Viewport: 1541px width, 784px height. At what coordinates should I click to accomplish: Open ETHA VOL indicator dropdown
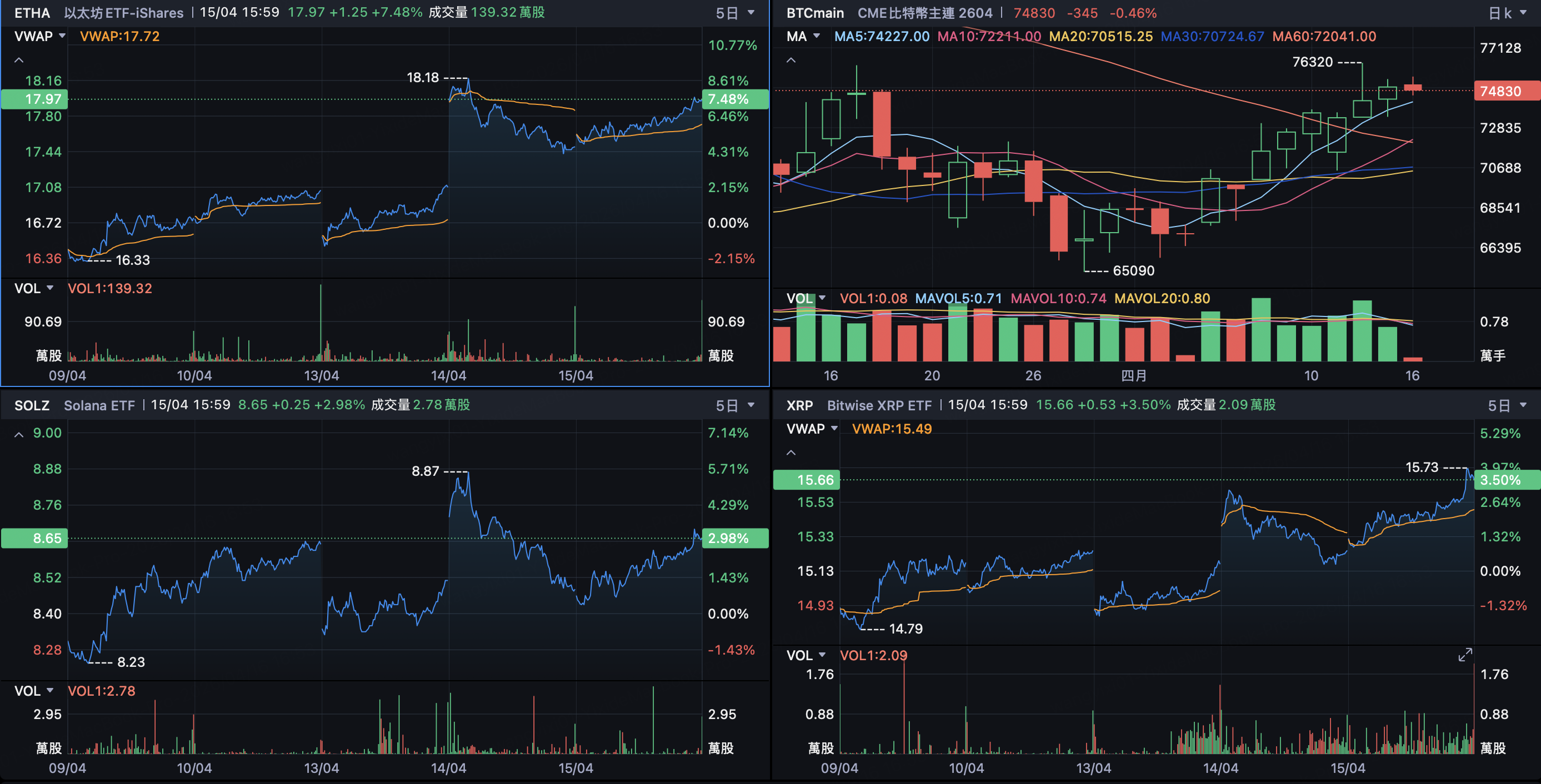[x=50, y=288]
